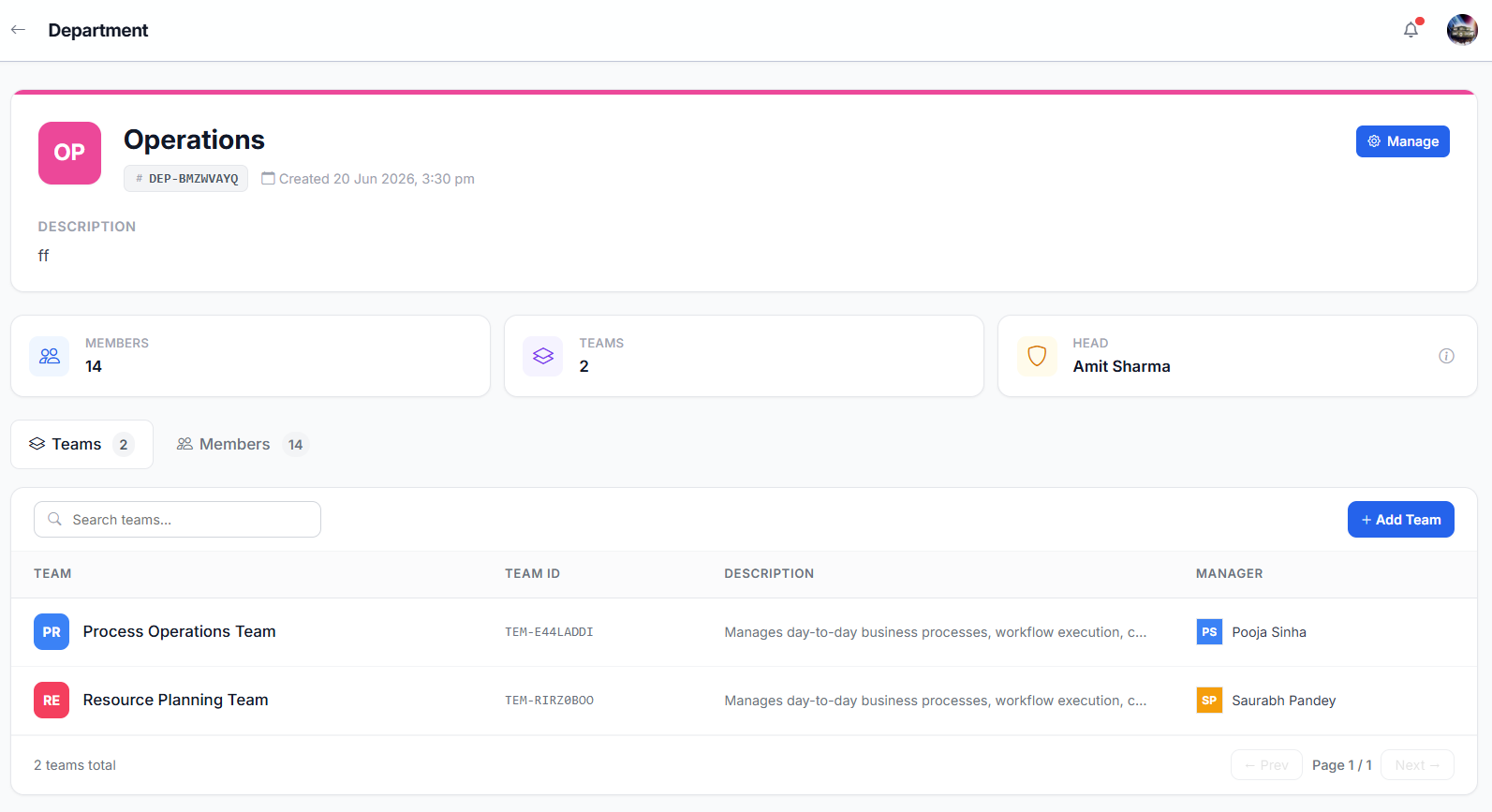This screenshot has height=812, width=1492.
Task: Switch to the Members tab
Action: pos(242,444)
